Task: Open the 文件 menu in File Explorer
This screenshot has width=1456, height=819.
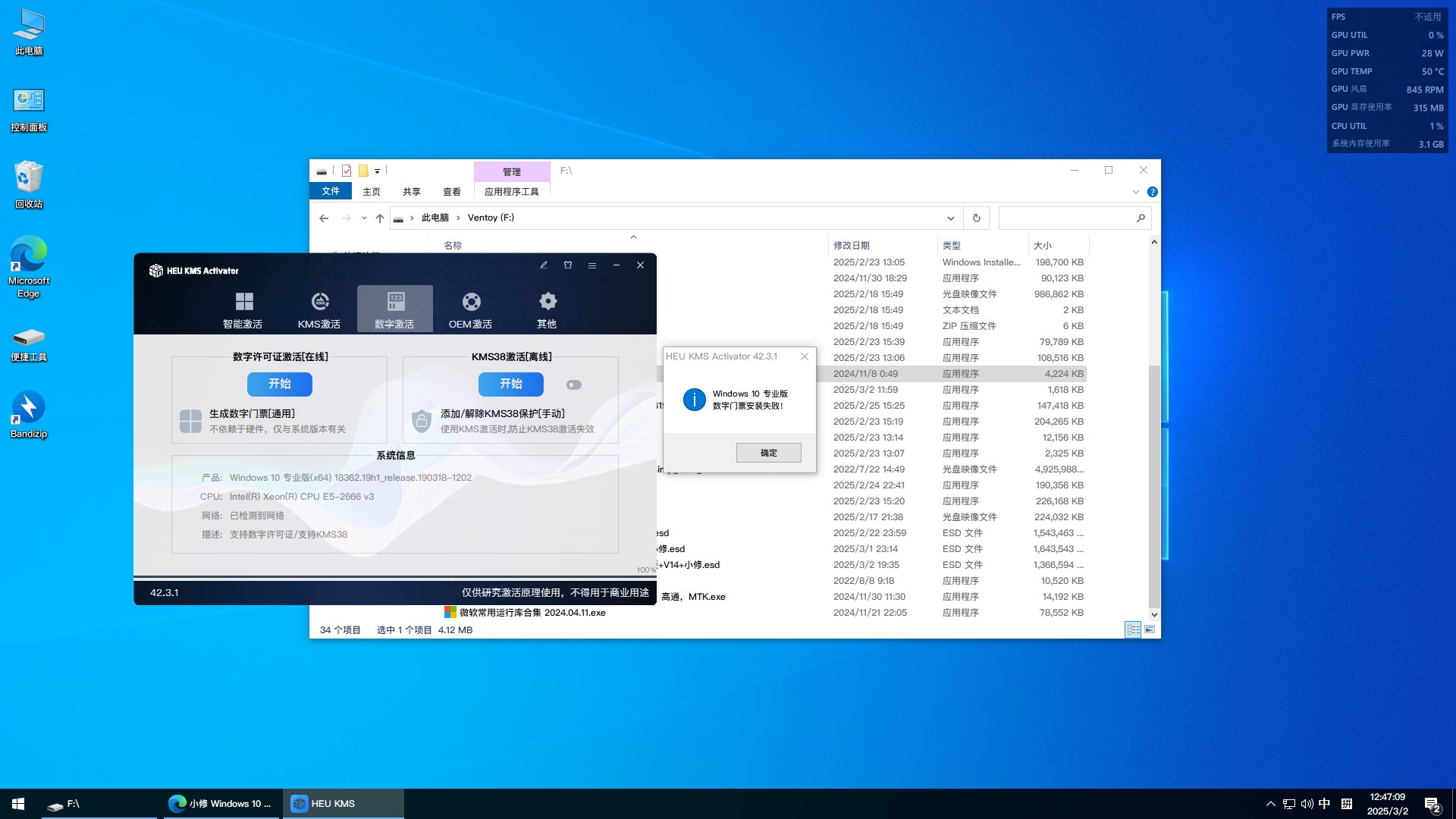Action: coord(331,191)
